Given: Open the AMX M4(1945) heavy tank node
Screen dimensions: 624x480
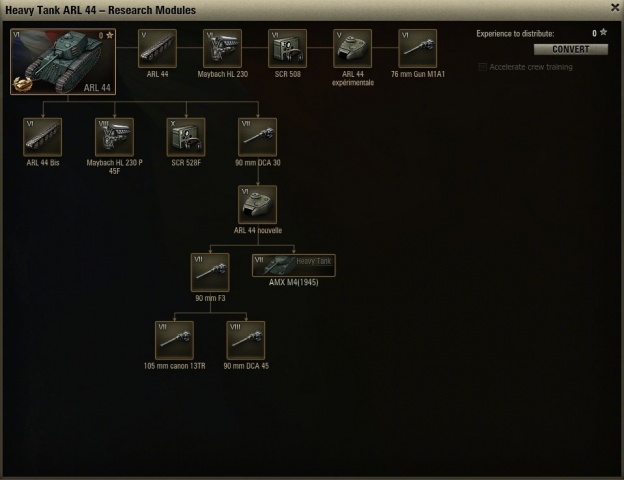Looking at the screenshot, I should click(294, 265).
